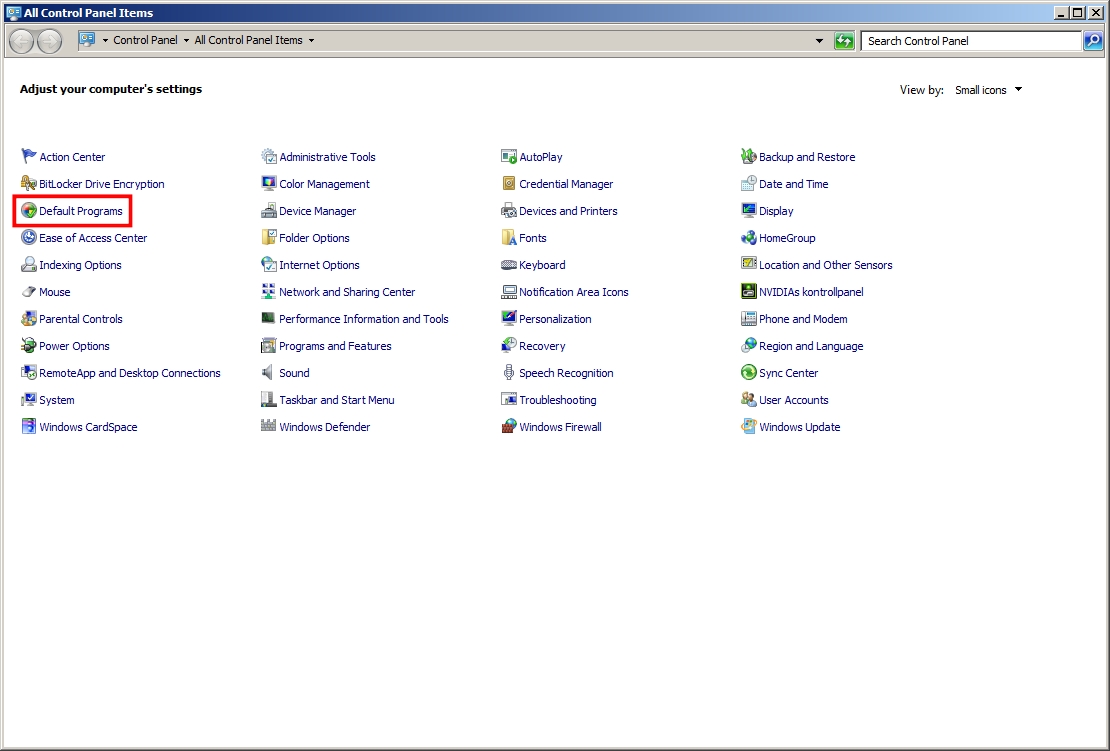Click the Credential Manager icon
Image resolution: width=1110 pixels, height=751 pixels.
click(508, 183)
